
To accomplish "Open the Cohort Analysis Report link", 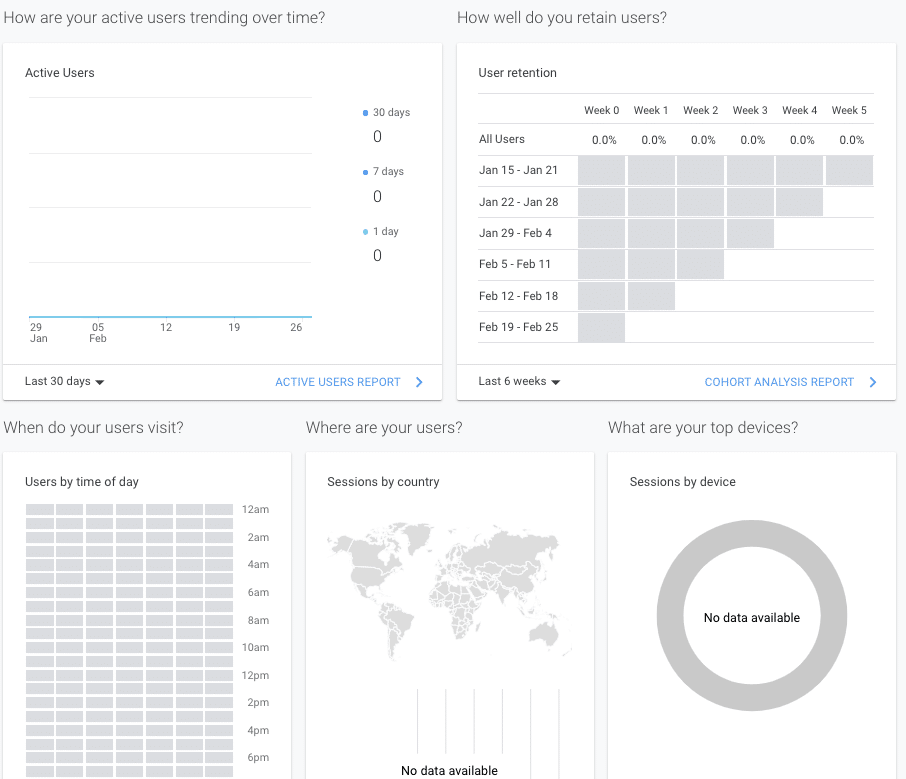I will click(779, 382).
